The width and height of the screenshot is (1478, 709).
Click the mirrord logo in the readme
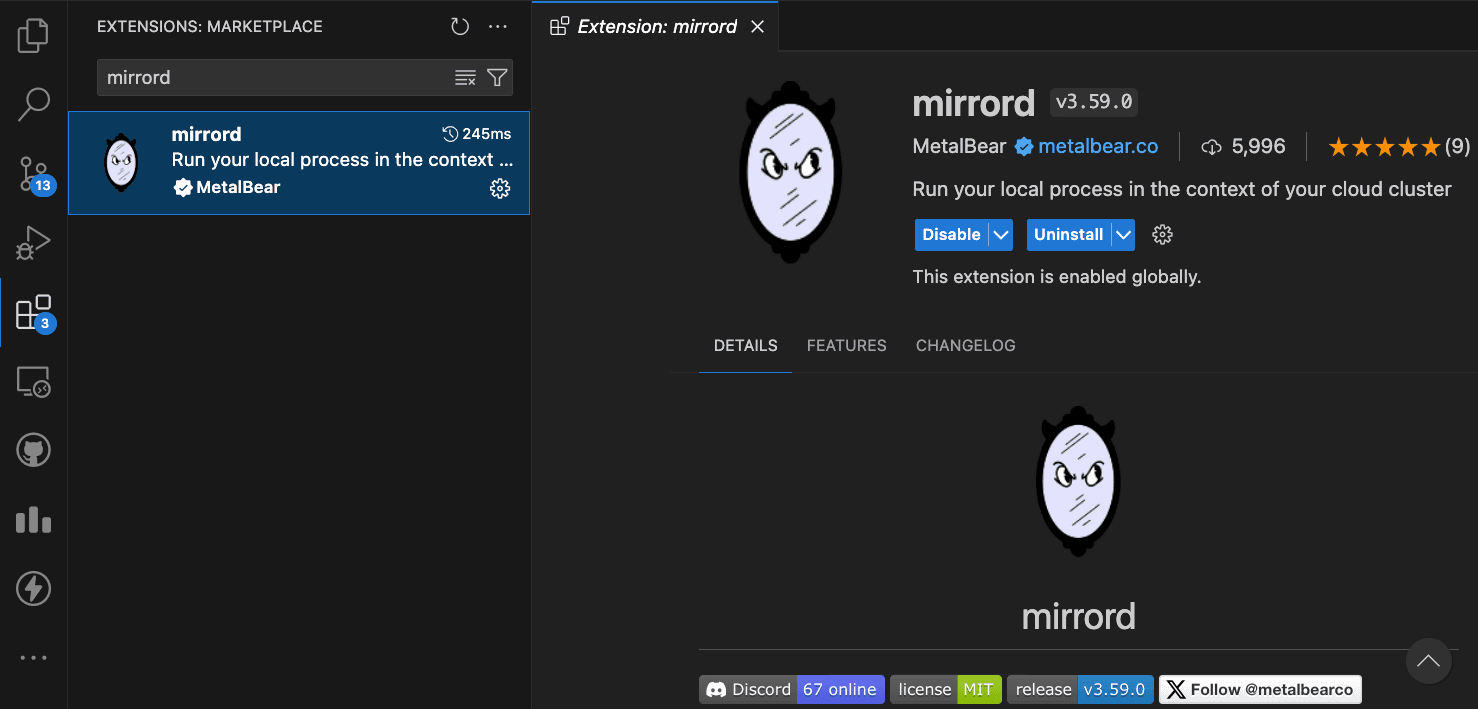tap(1078, 481)
